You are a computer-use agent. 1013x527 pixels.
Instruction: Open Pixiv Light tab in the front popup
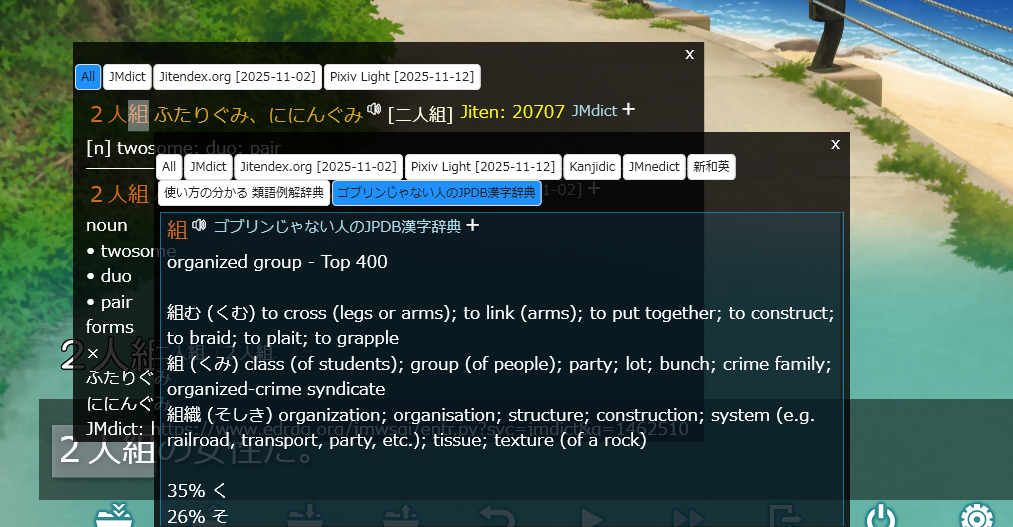pyautogui.click(x=482, y=167)
